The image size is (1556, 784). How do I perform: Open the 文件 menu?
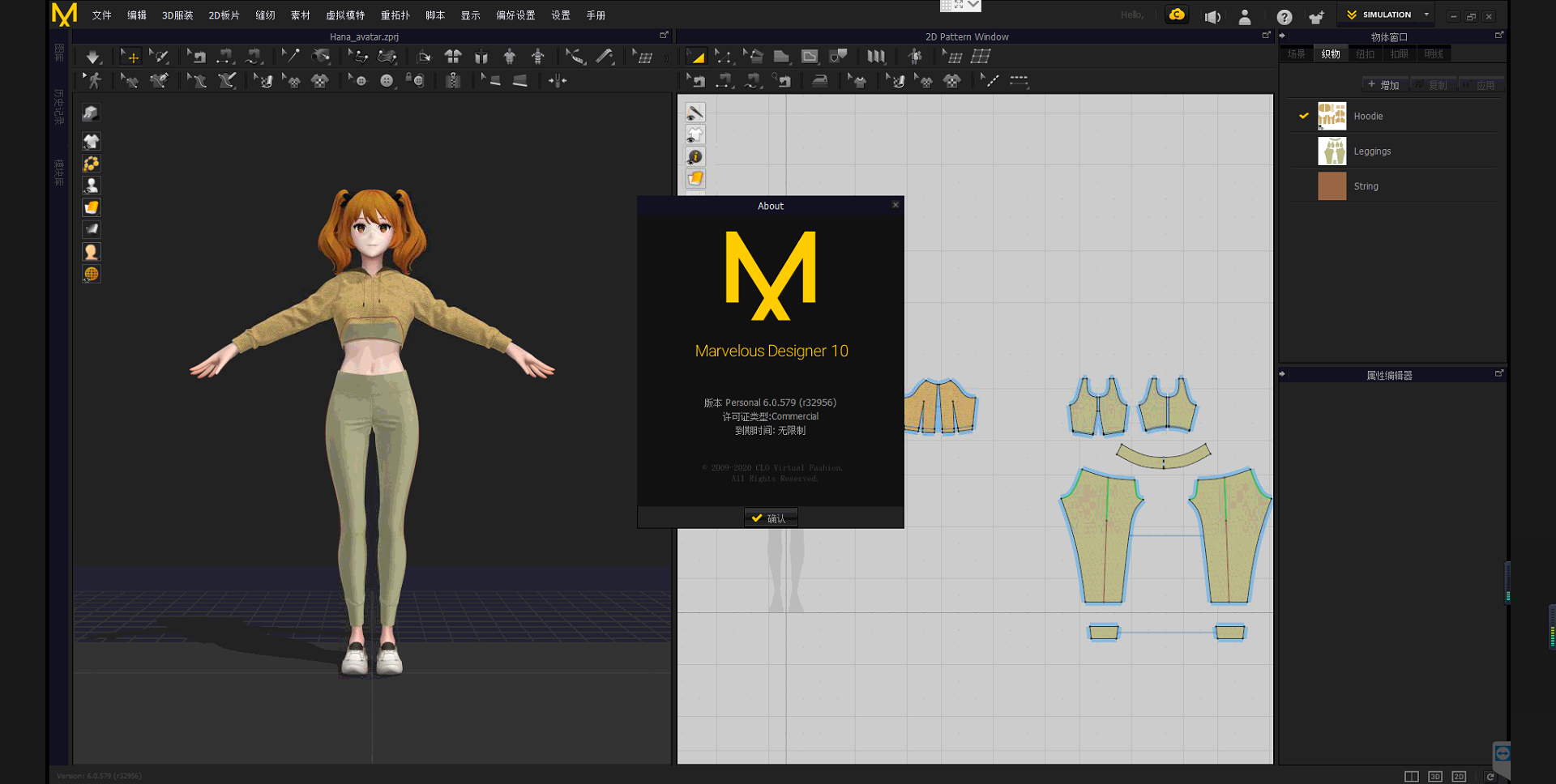(101, 15)
